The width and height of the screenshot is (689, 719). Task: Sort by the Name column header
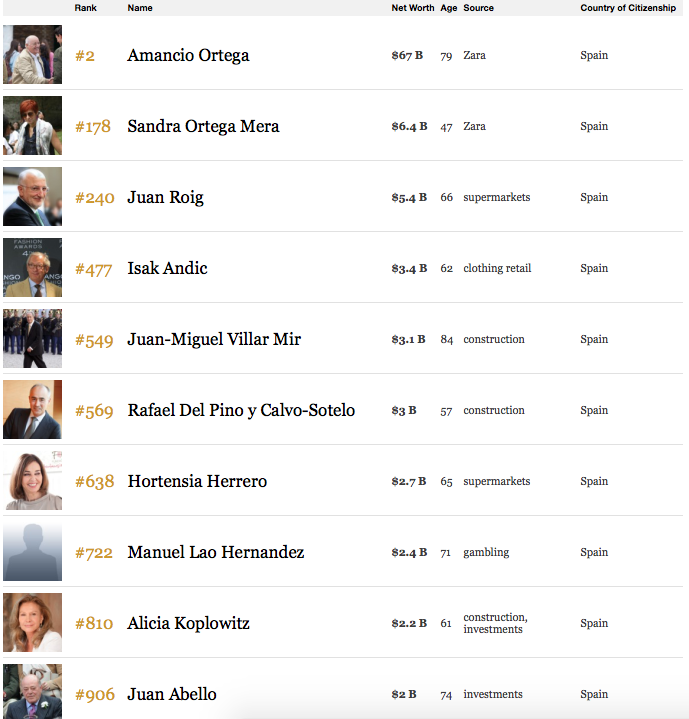click(x=140, y=8)
